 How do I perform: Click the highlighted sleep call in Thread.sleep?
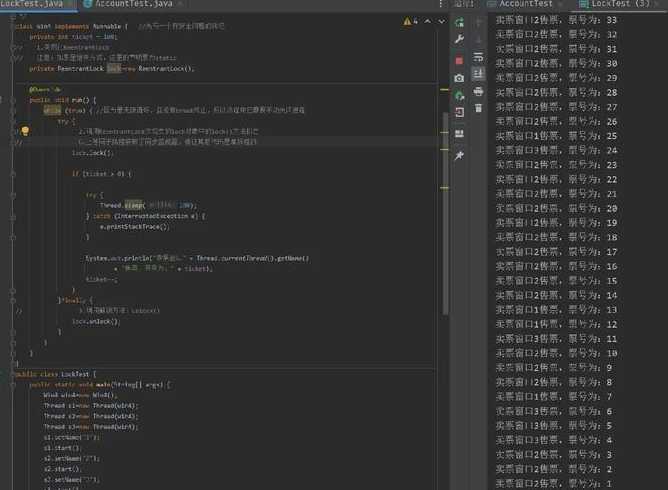click(x=133, y=205)
